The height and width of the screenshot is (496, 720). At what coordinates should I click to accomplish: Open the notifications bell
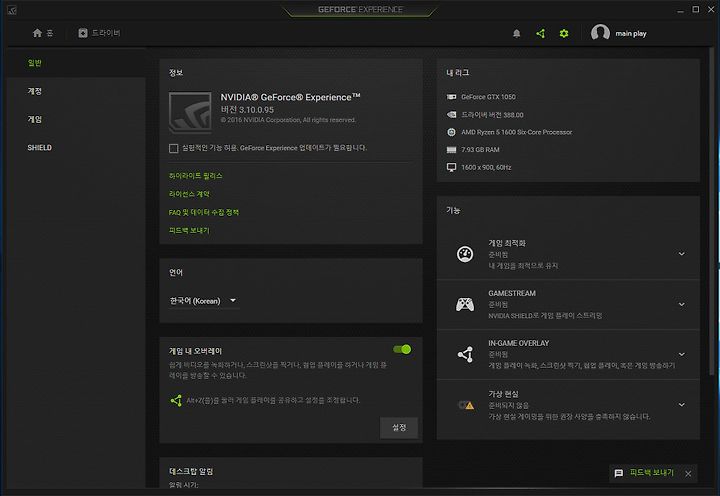click(x=517, y=34)
